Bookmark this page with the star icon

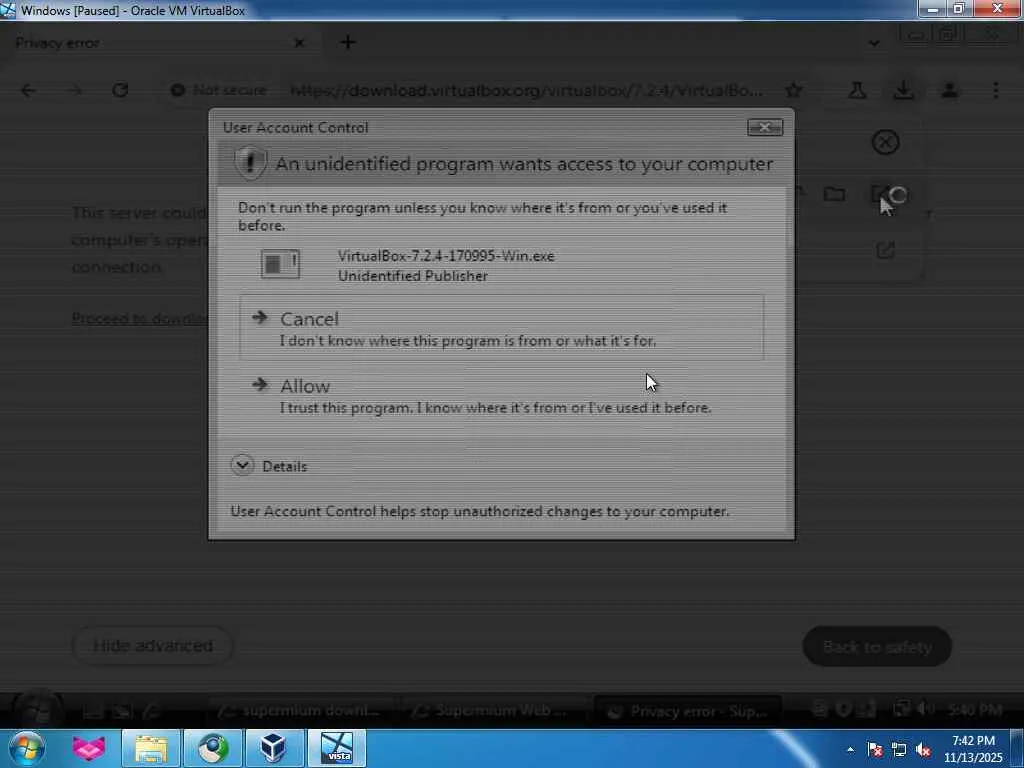click(793, 90)
